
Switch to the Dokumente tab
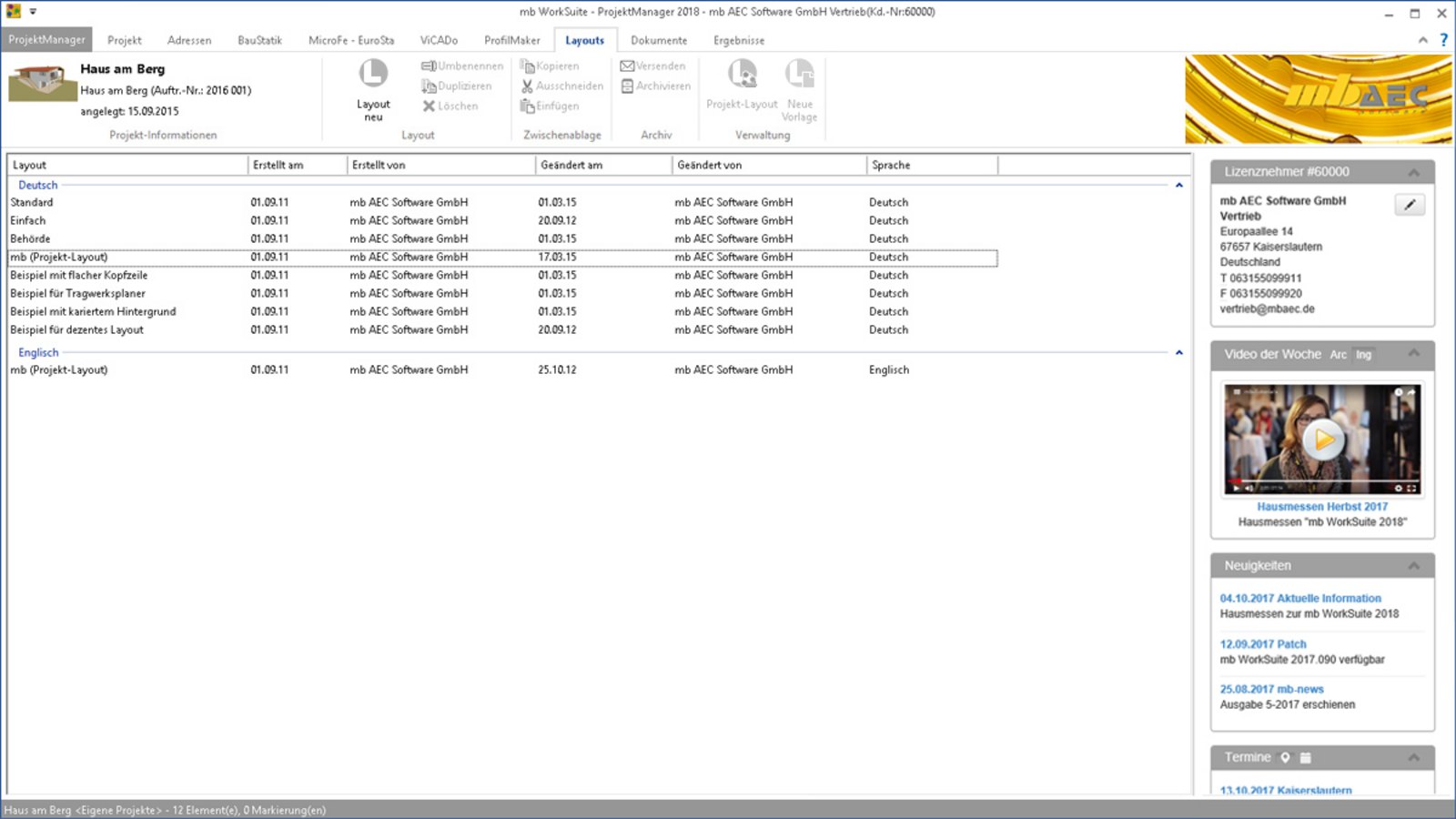(x=658, y=40)
